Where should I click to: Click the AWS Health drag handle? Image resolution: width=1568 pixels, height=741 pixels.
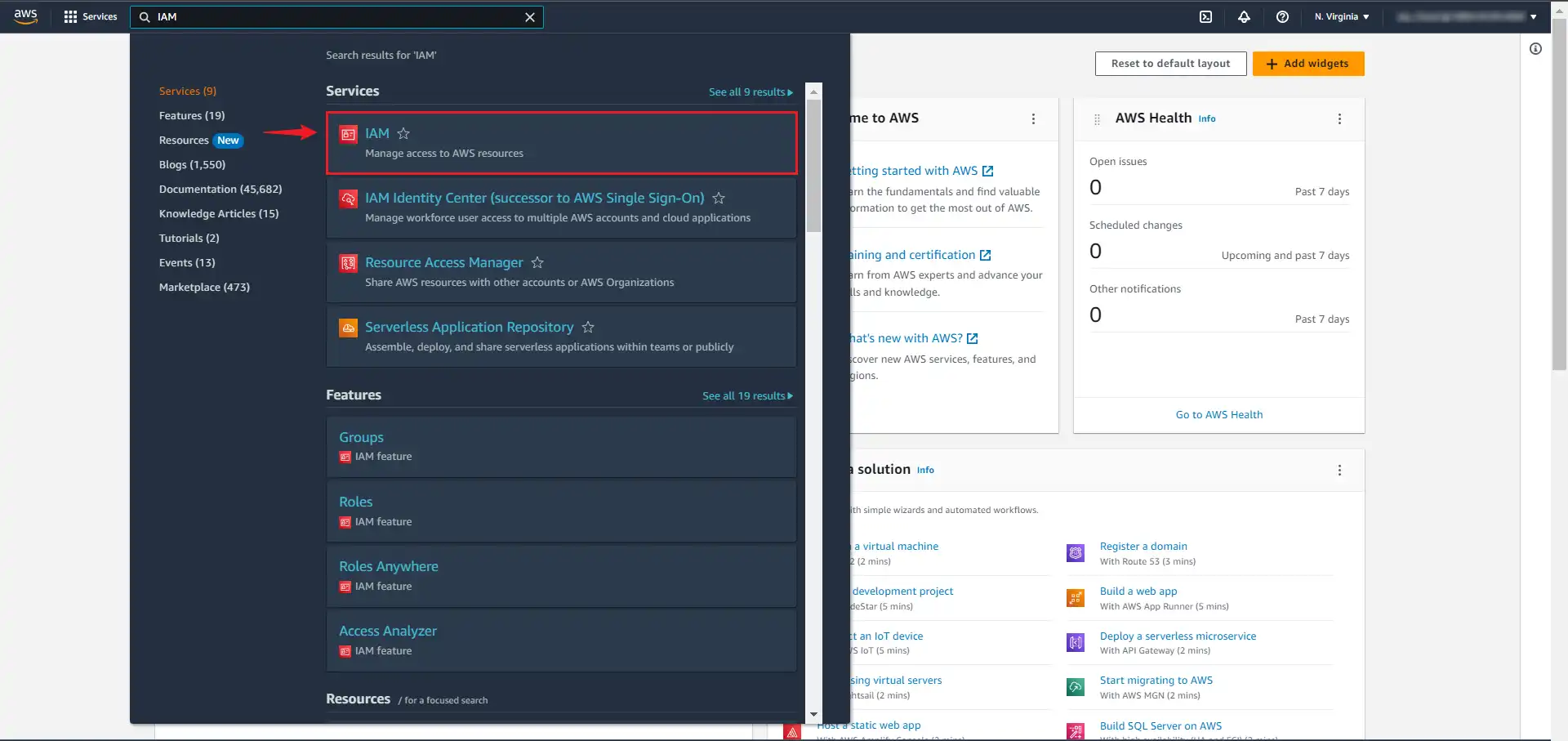click(x=1097, y=119)
